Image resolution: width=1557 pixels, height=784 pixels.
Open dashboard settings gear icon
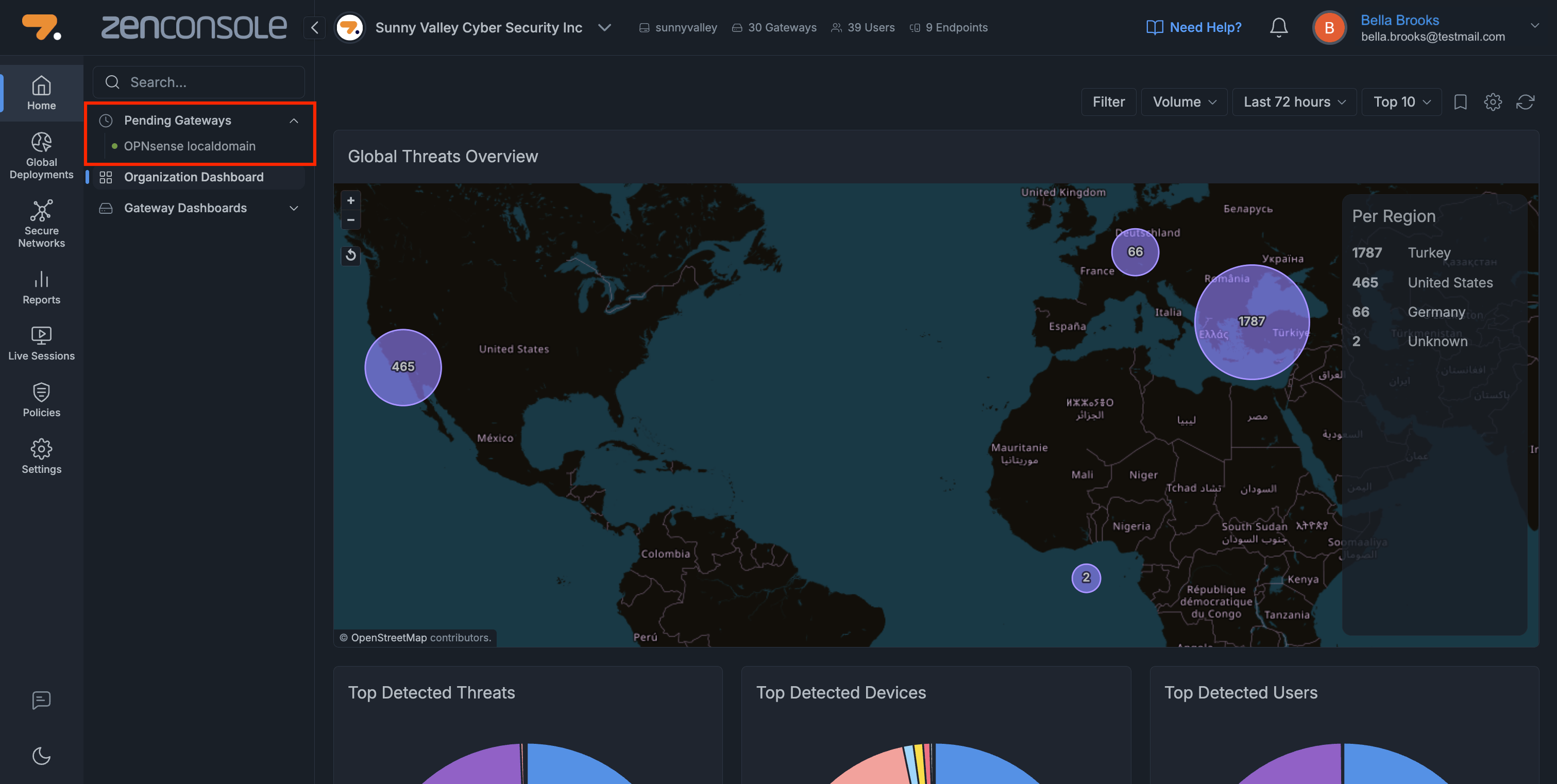[1492, 101]
